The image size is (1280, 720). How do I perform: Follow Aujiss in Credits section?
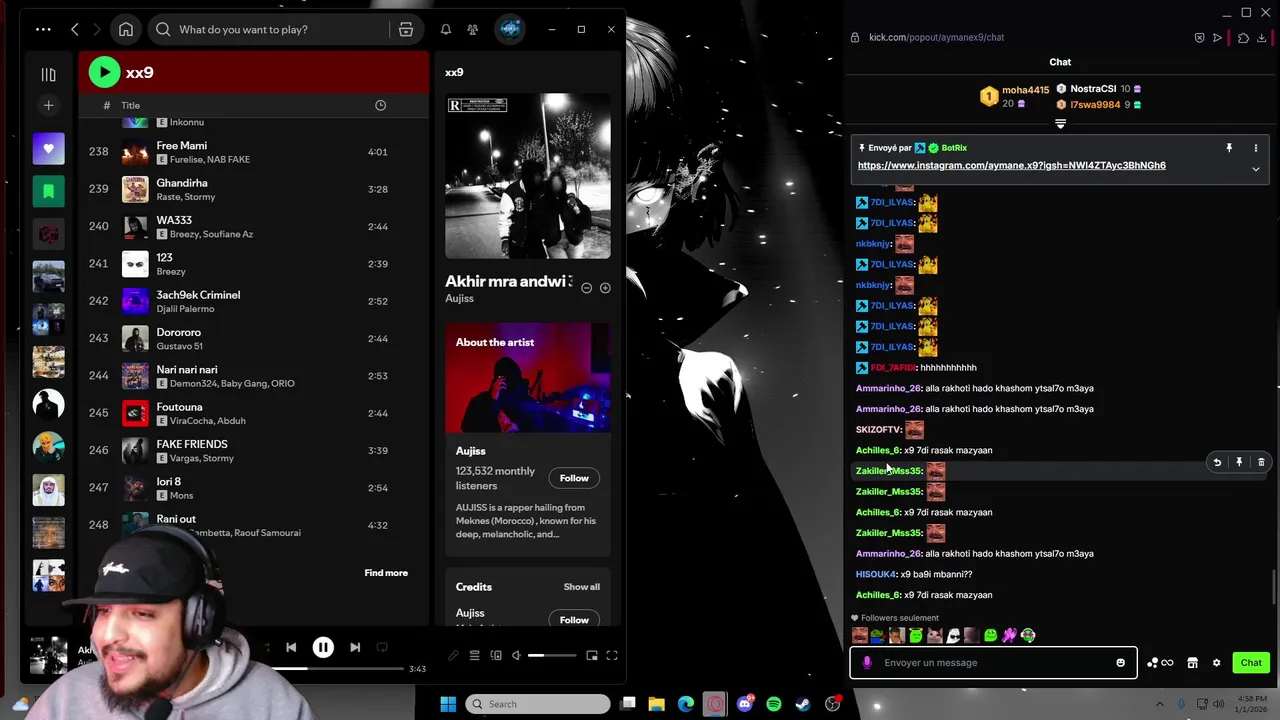click(x=574, y=620)
